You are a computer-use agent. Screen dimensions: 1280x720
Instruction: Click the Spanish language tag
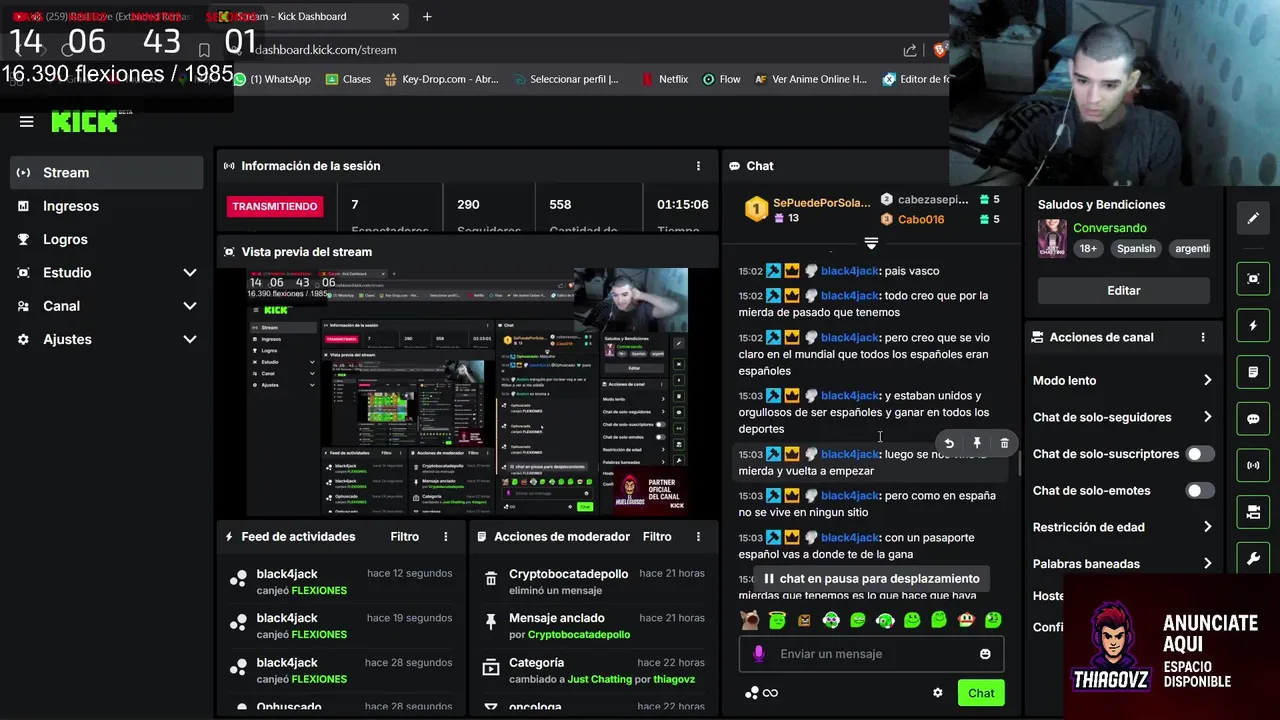tap(1136, 248)
